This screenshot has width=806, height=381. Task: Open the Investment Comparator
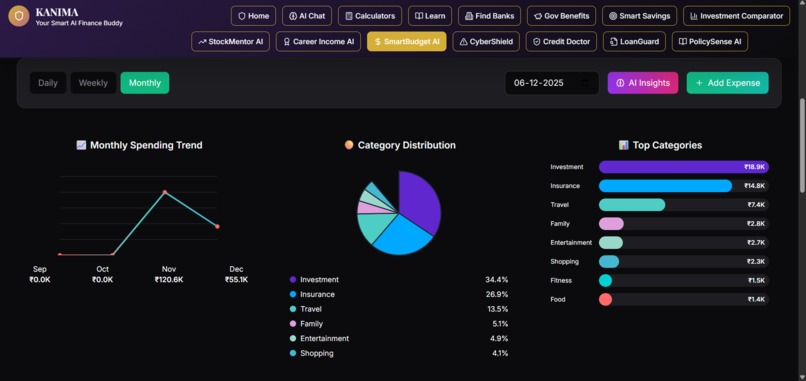737,16
